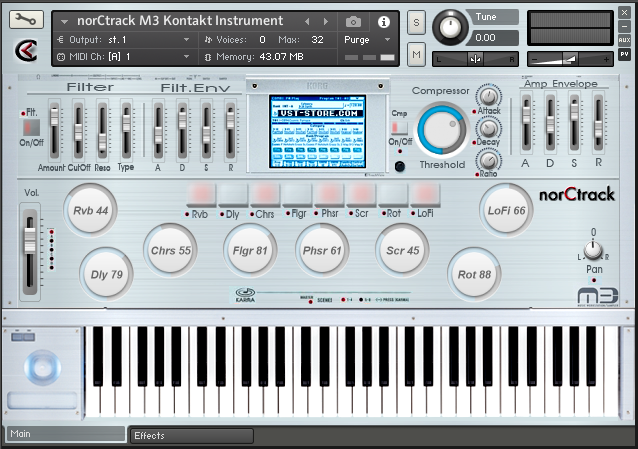The width and height of the screenshot is (638, 449).
Task: Open instrument edit mode with wrench icon
Action: 25,19
